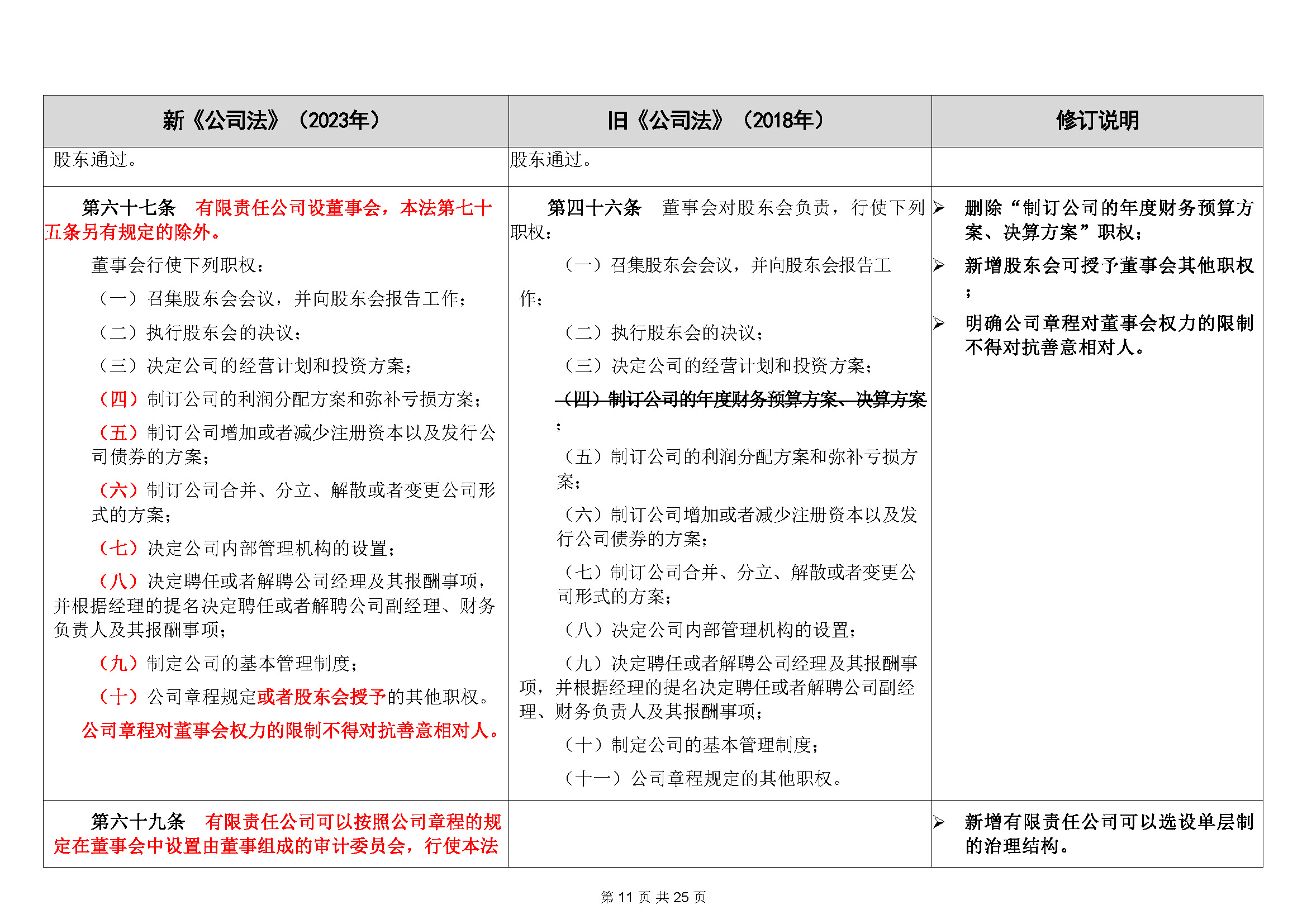
Task: Click the 旧《公司法》(2018年) column header
Action: tap(719, 121)
